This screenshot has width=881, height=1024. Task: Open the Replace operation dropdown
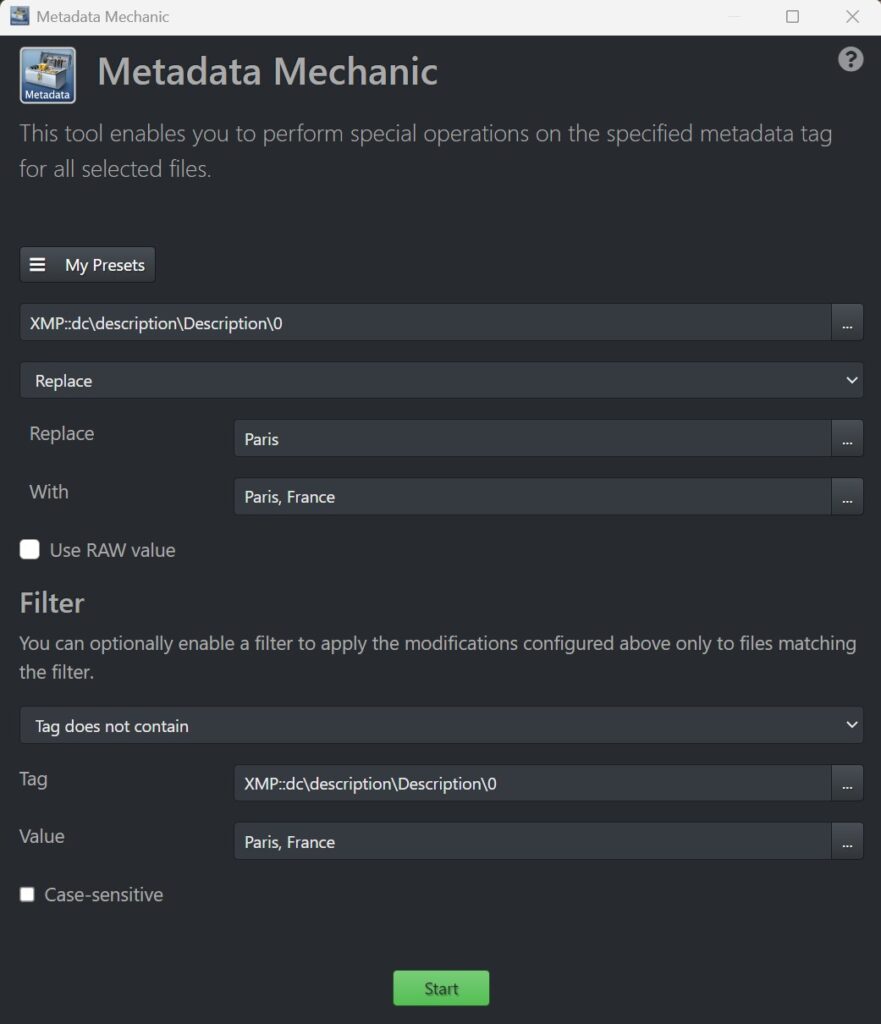[x=440, y=380]
